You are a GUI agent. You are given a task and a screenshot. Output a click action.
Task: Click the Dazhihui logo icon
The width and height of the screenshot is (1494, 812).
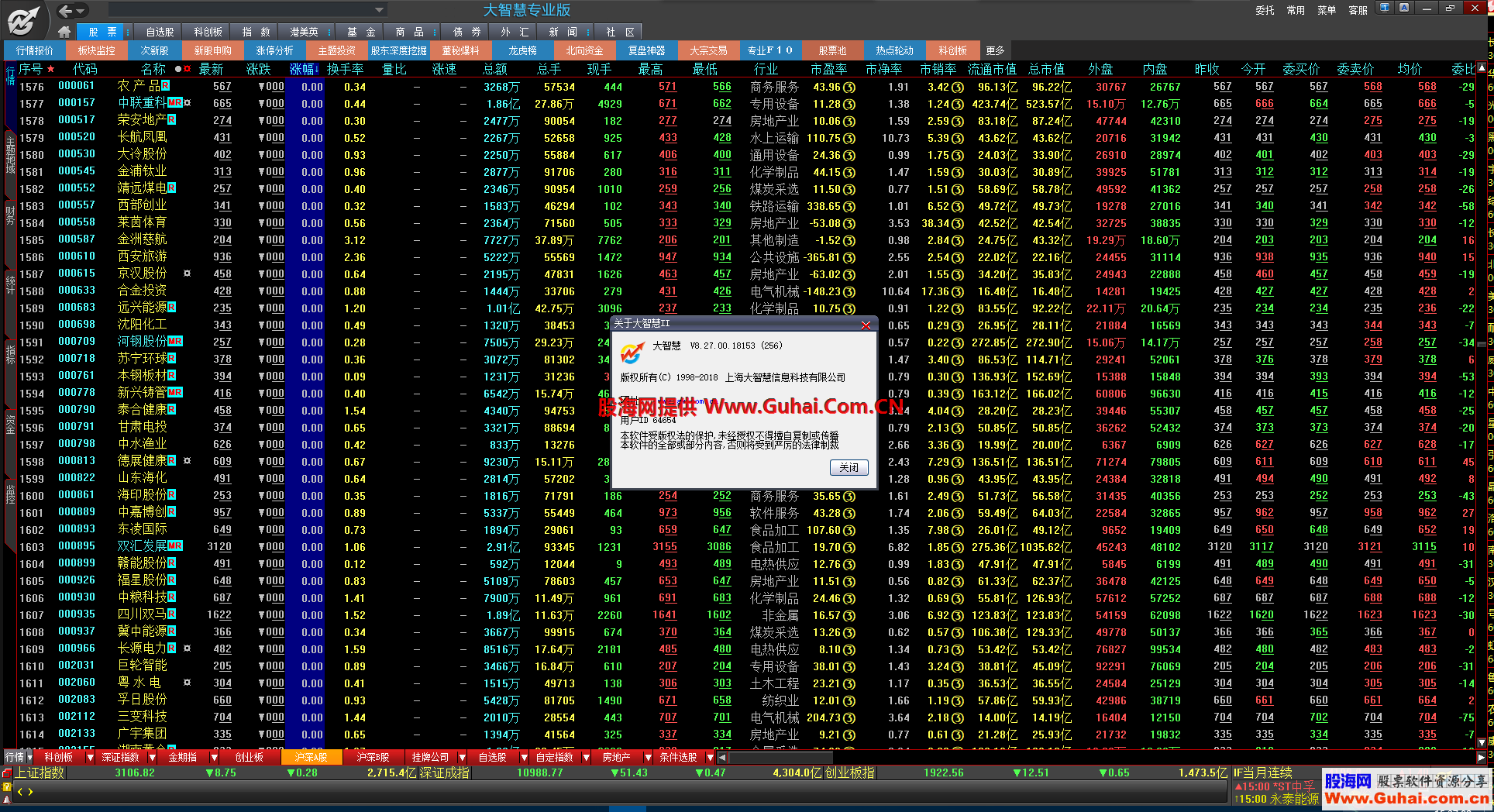(x=23, y=20)
